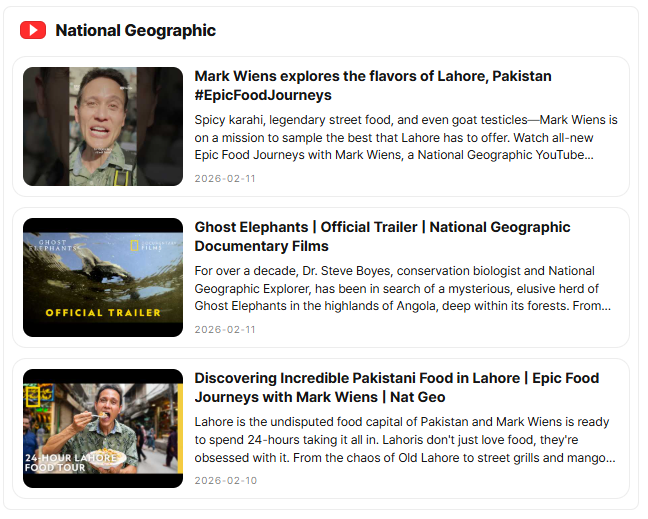Click the date under the #EpicFoodJourneys video
Screen dimensions: 648x519
click(225, 179)
